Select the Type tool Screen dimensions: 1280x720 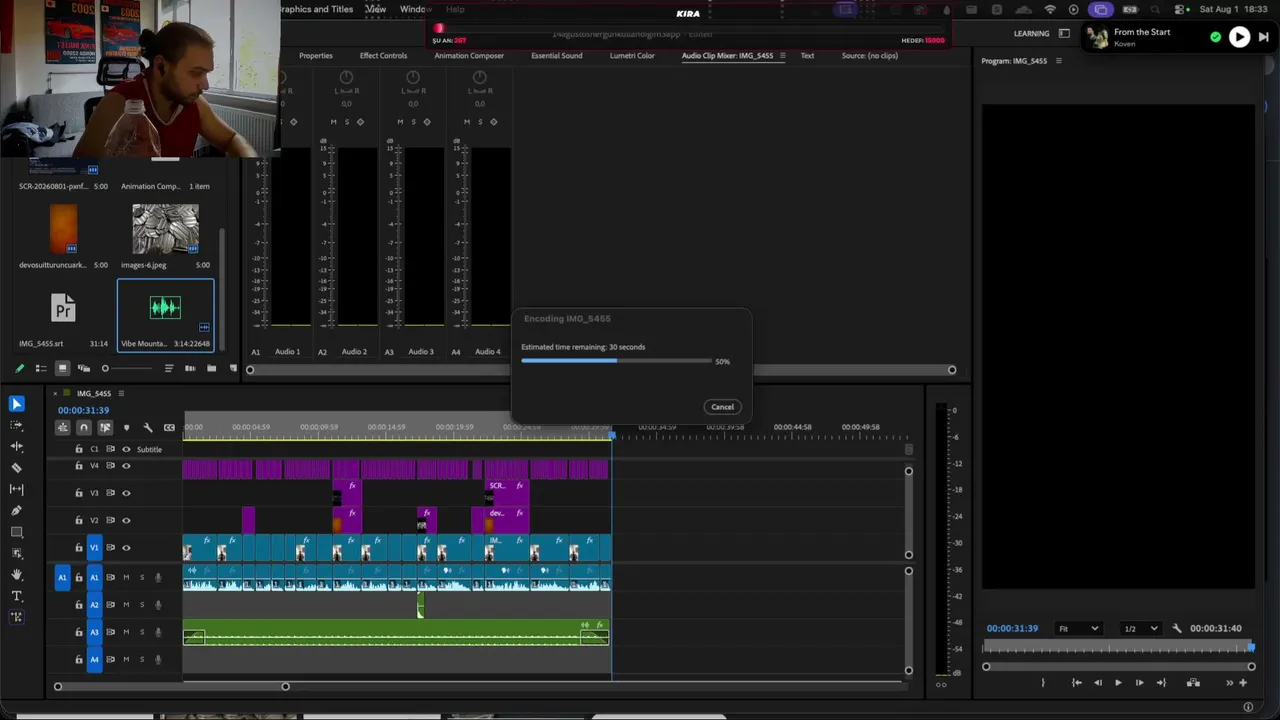[x=17, y=596]
